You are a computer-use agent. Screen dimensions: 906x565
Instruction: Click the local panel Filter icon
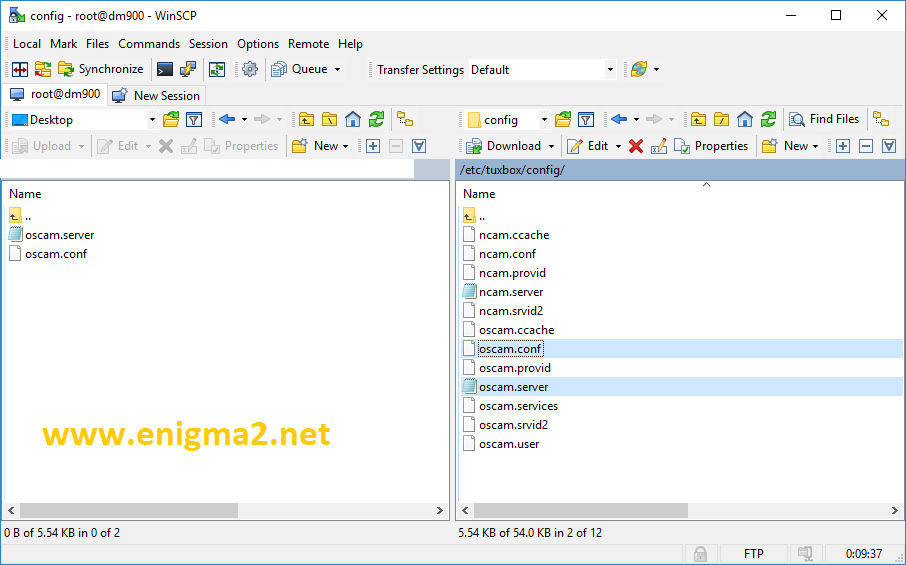pyautogui.click(x=194, y=120)
